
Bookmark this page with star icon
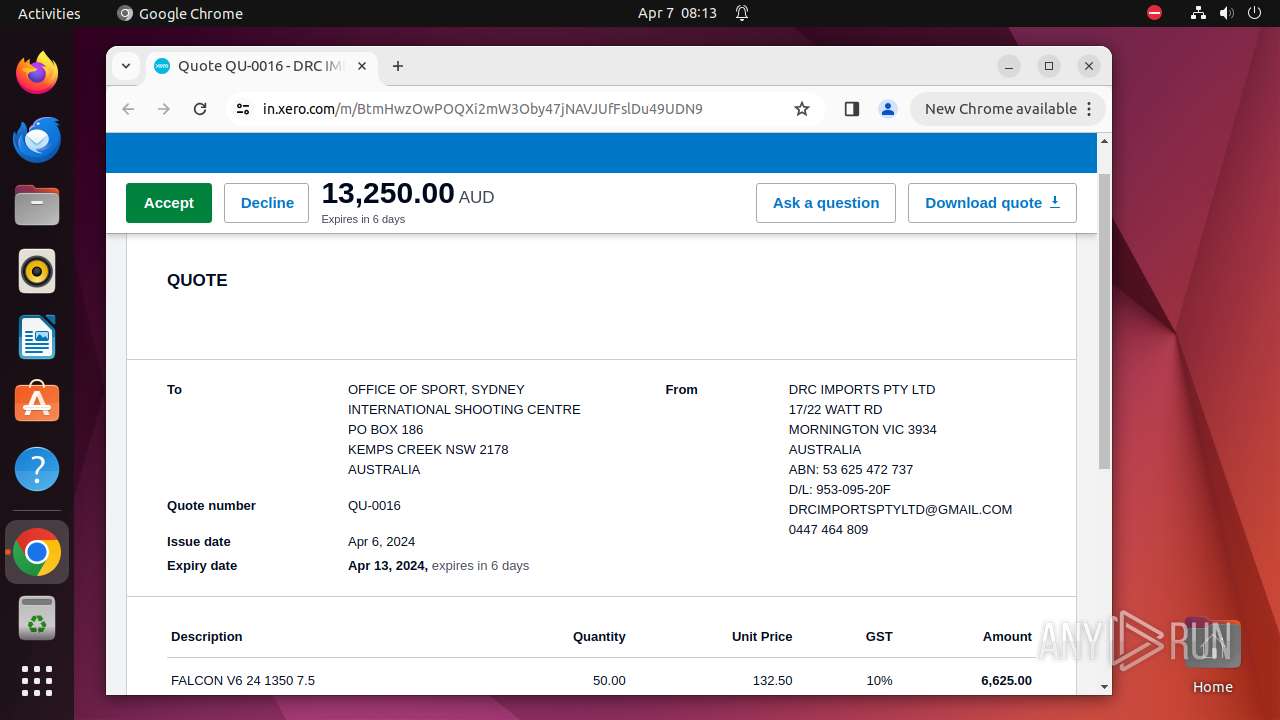pos(802,109)
